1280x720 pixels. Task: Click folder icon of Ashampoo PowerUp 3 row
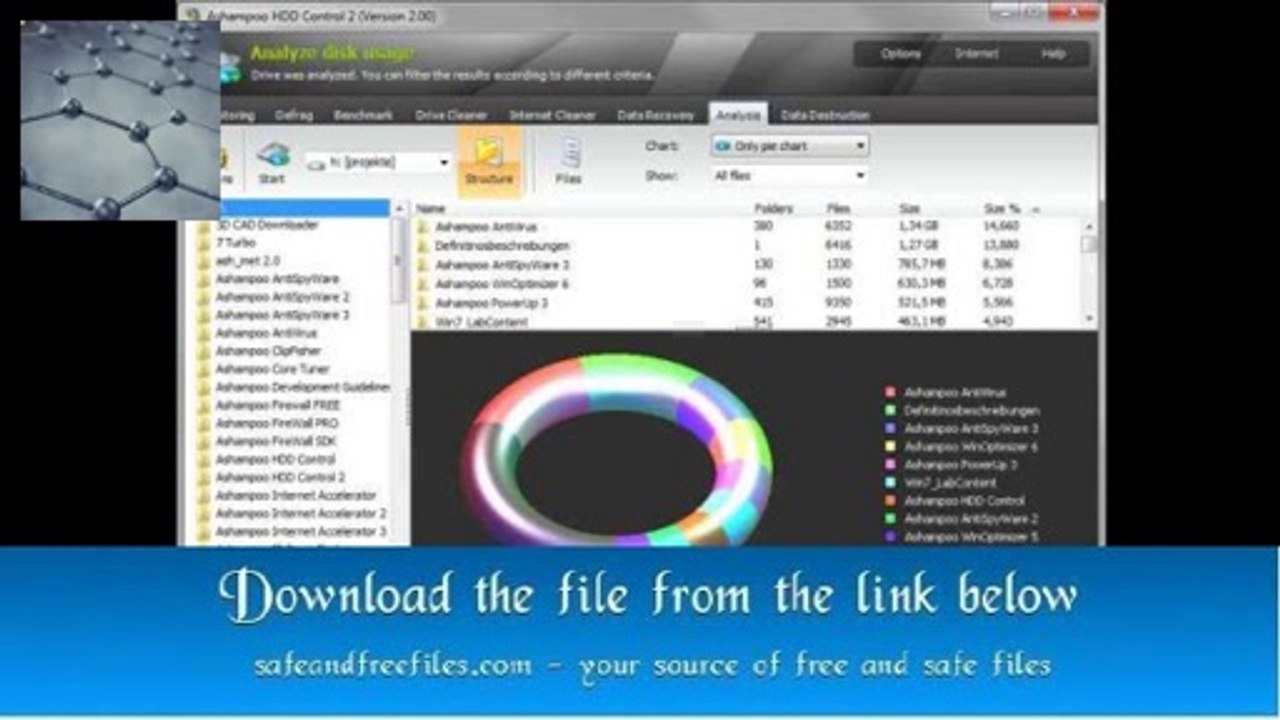[x=423, y=303]
